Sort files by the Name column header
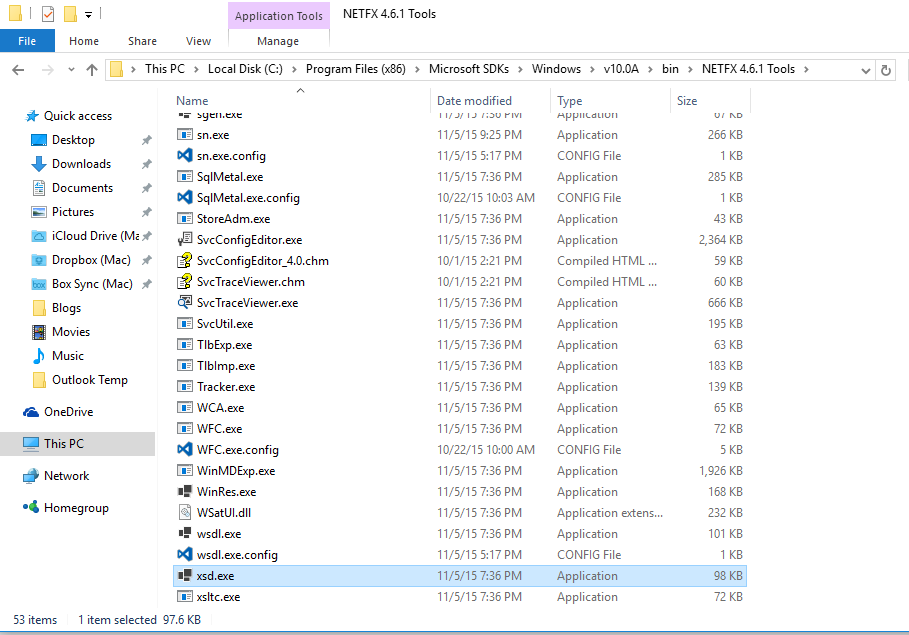Viewport: 909px width, 635px height. tap(301, 101)
